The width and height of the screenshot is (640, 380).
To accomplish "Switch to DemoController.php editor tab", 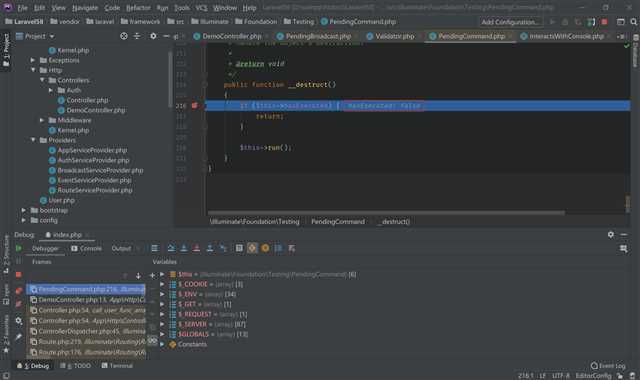I will [231, 36].
